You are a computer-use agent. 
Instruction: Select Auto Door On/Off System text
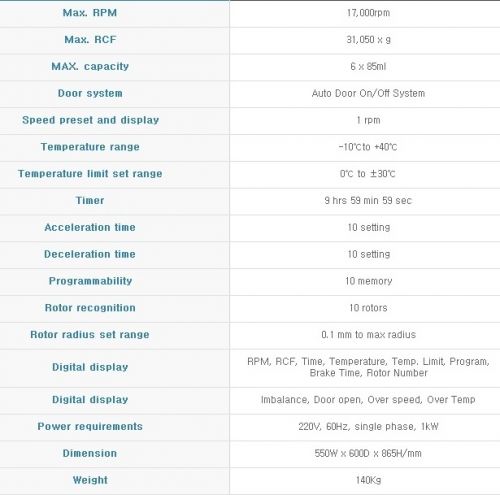(x=368, y=93)
